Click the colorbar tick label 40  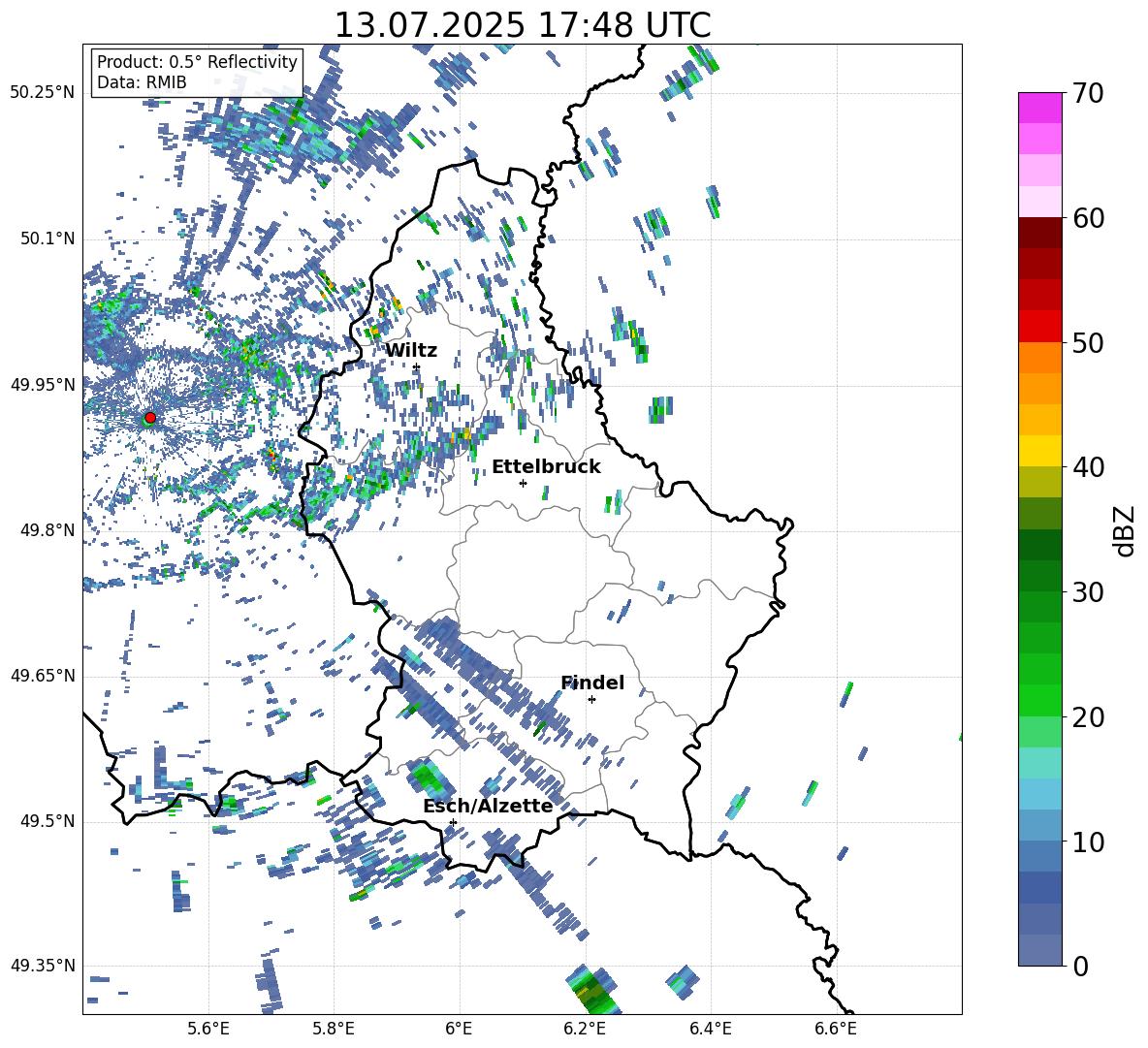1088,467
